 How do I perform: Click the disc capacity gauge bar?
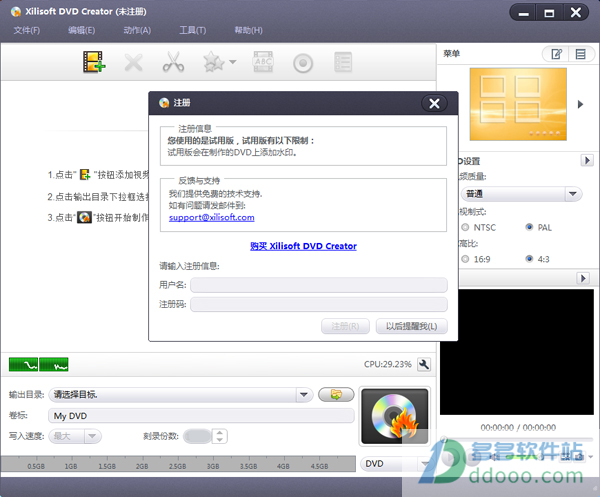pos(178,464)
